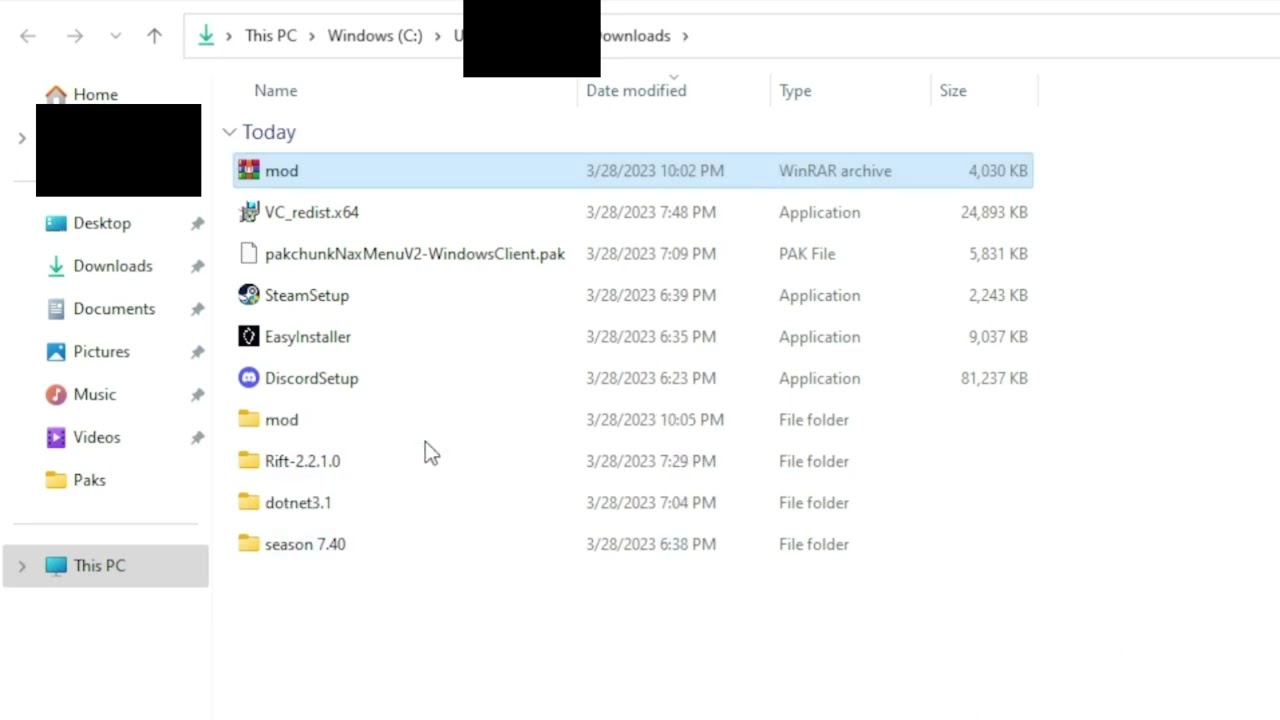Viewport: 1280px width, 720px height.
Task: Expand chevron at end of address path
Action: (x=686, y=36)
